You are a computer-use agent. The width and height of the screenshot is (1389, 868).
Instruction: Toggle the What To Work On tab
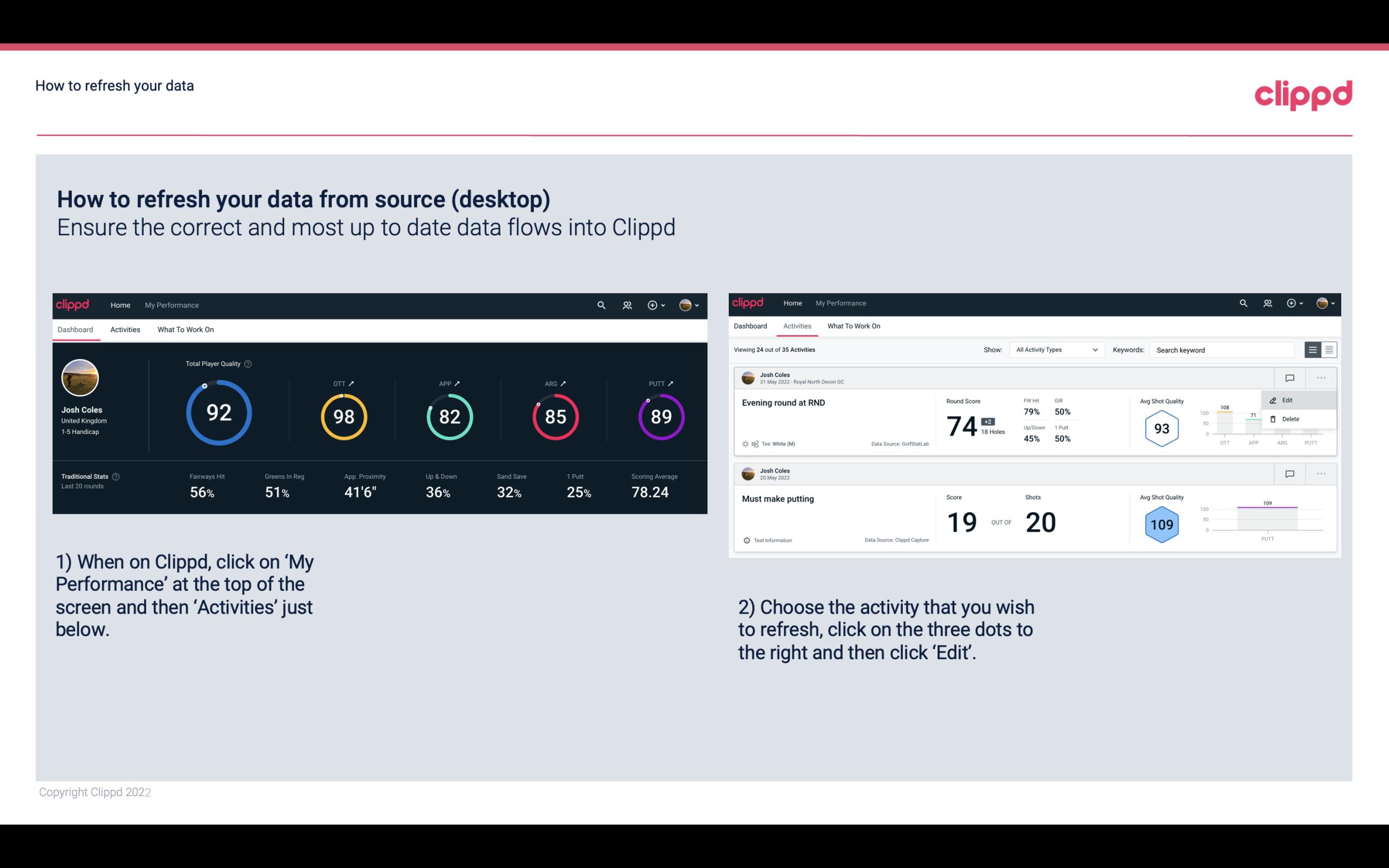185,329
